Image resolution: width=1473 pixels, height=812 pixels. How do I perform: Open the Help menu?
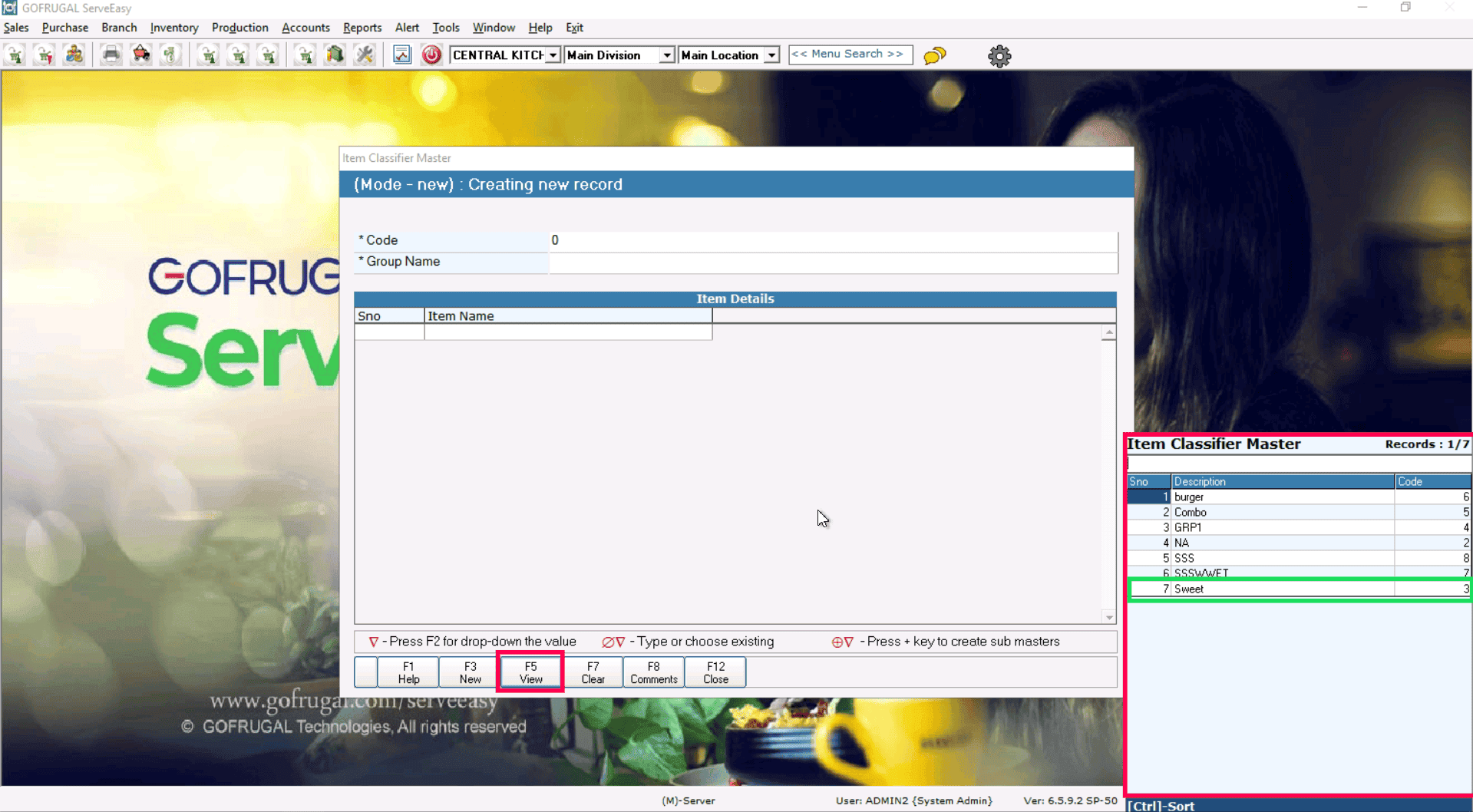click(540, 28)
